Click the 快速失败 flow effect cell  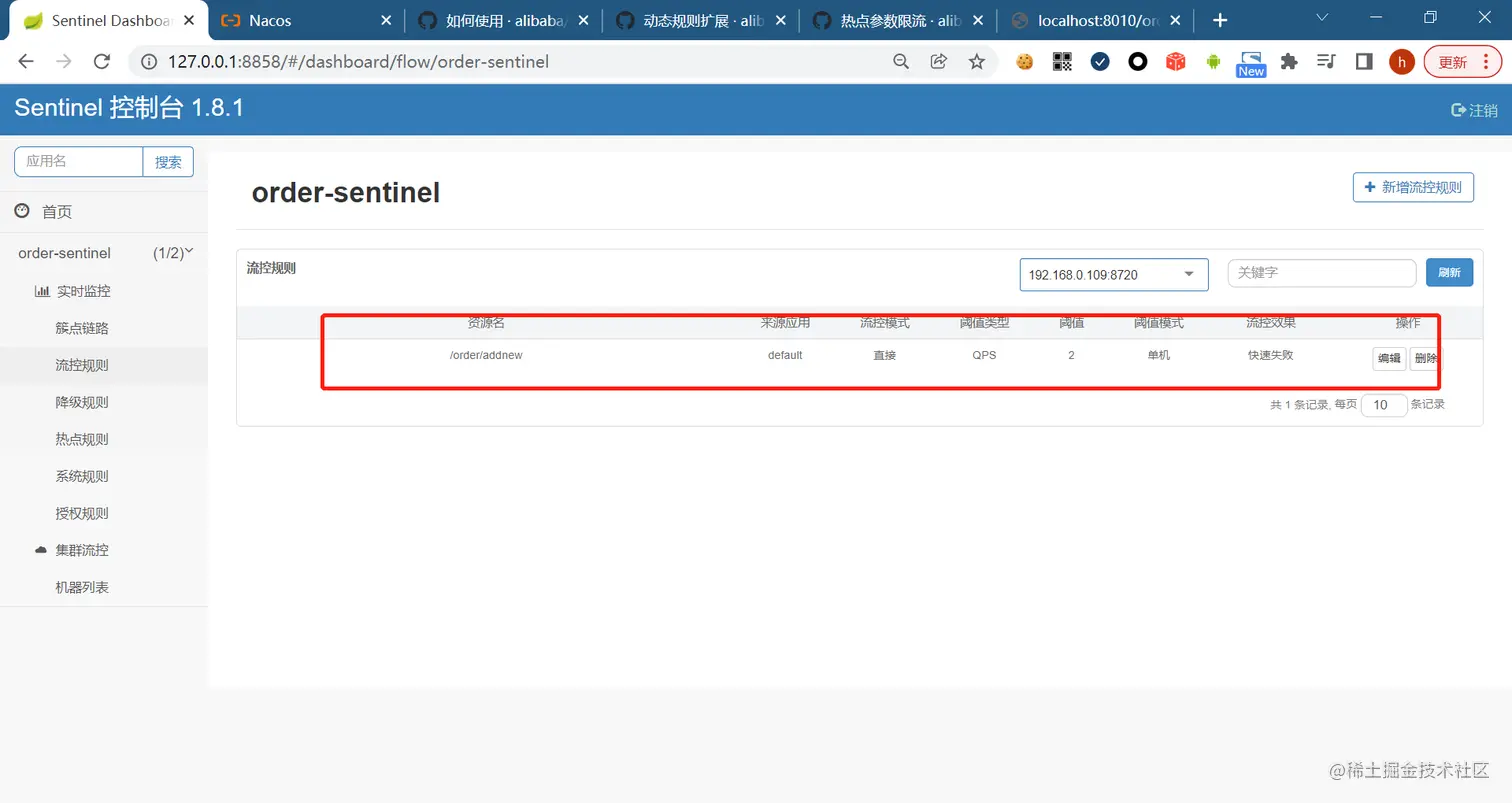[1271, 355]
